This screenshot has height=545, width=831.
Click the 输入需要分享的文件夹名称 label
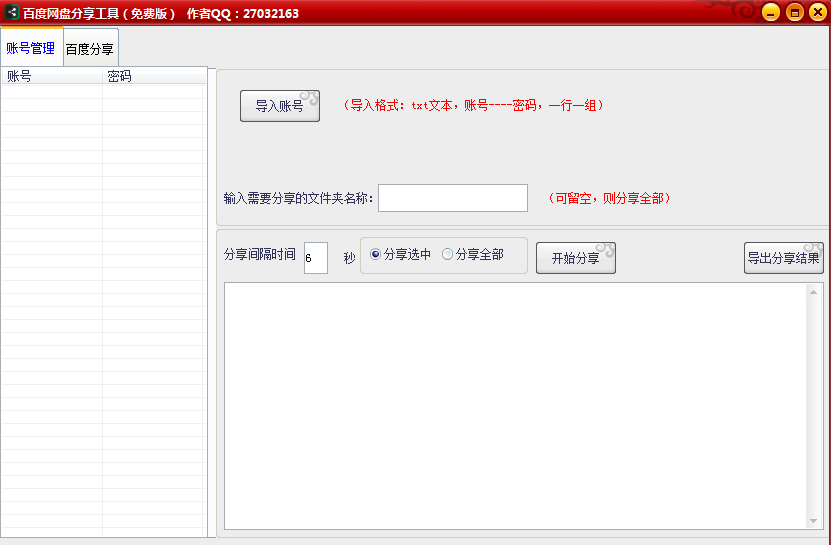[298, 198]
